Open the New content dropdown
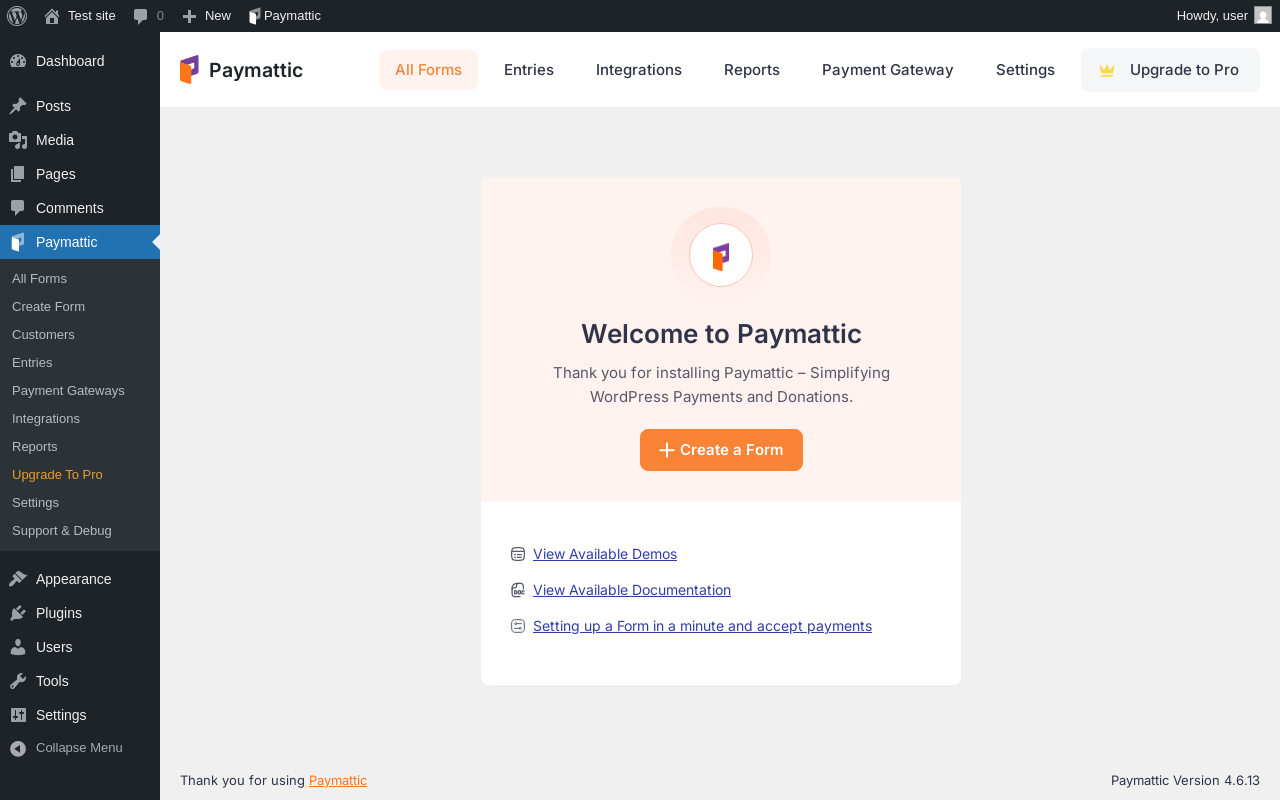The height and width of the screenshot is (800, 1280). [206, 15]
